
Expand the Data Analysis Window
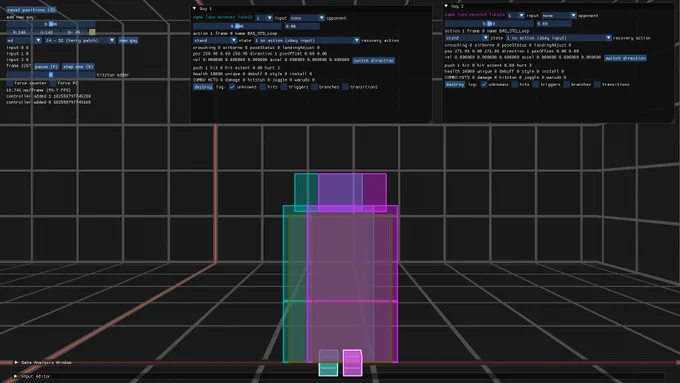coord(16,362)
